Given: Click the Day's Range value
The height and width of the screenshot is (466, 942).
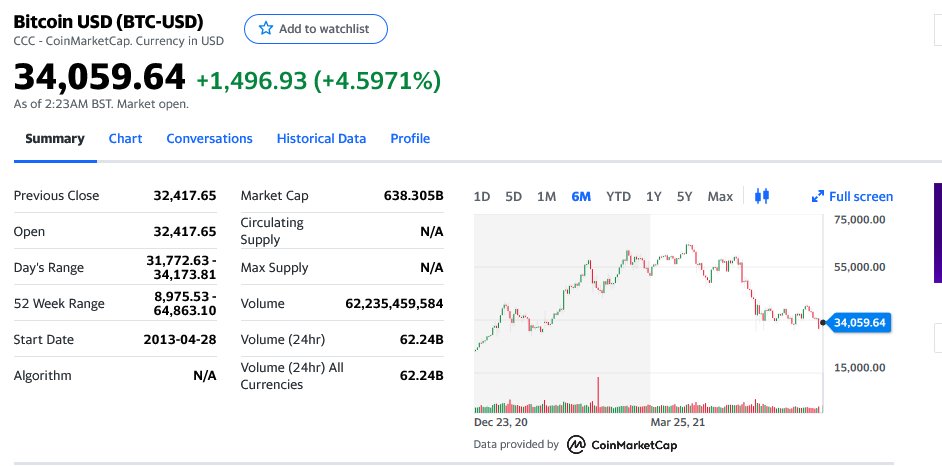Looking at the screenshot, I should click(x=181, y=267).
